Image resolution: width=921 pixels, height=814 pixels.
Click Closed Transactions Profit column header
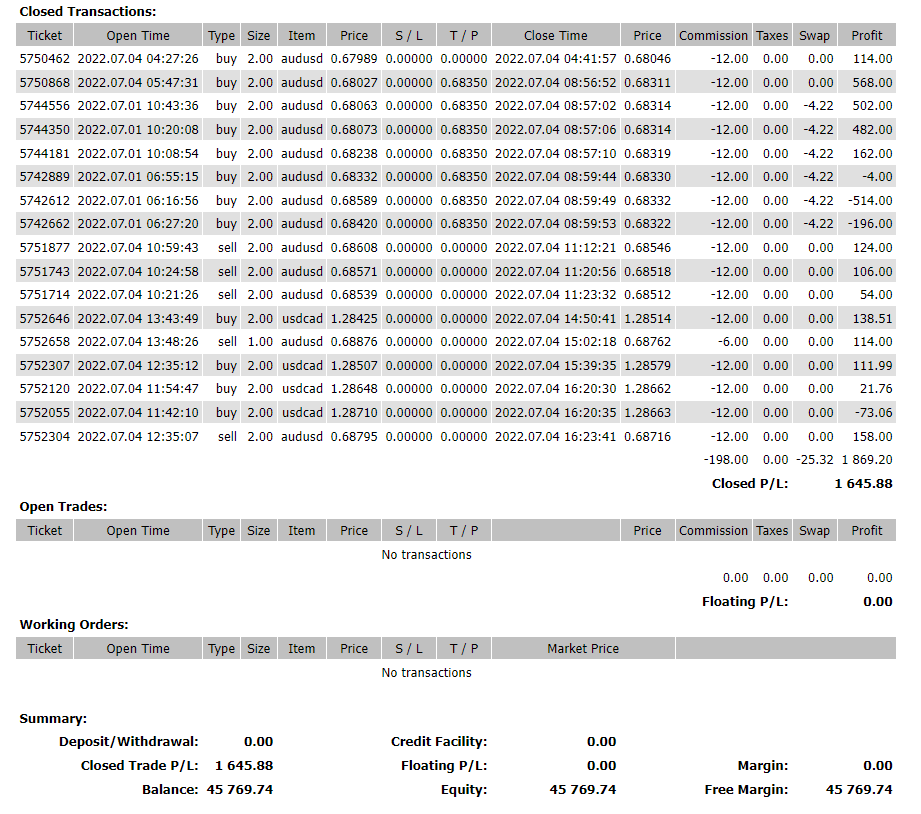[867, 35]
